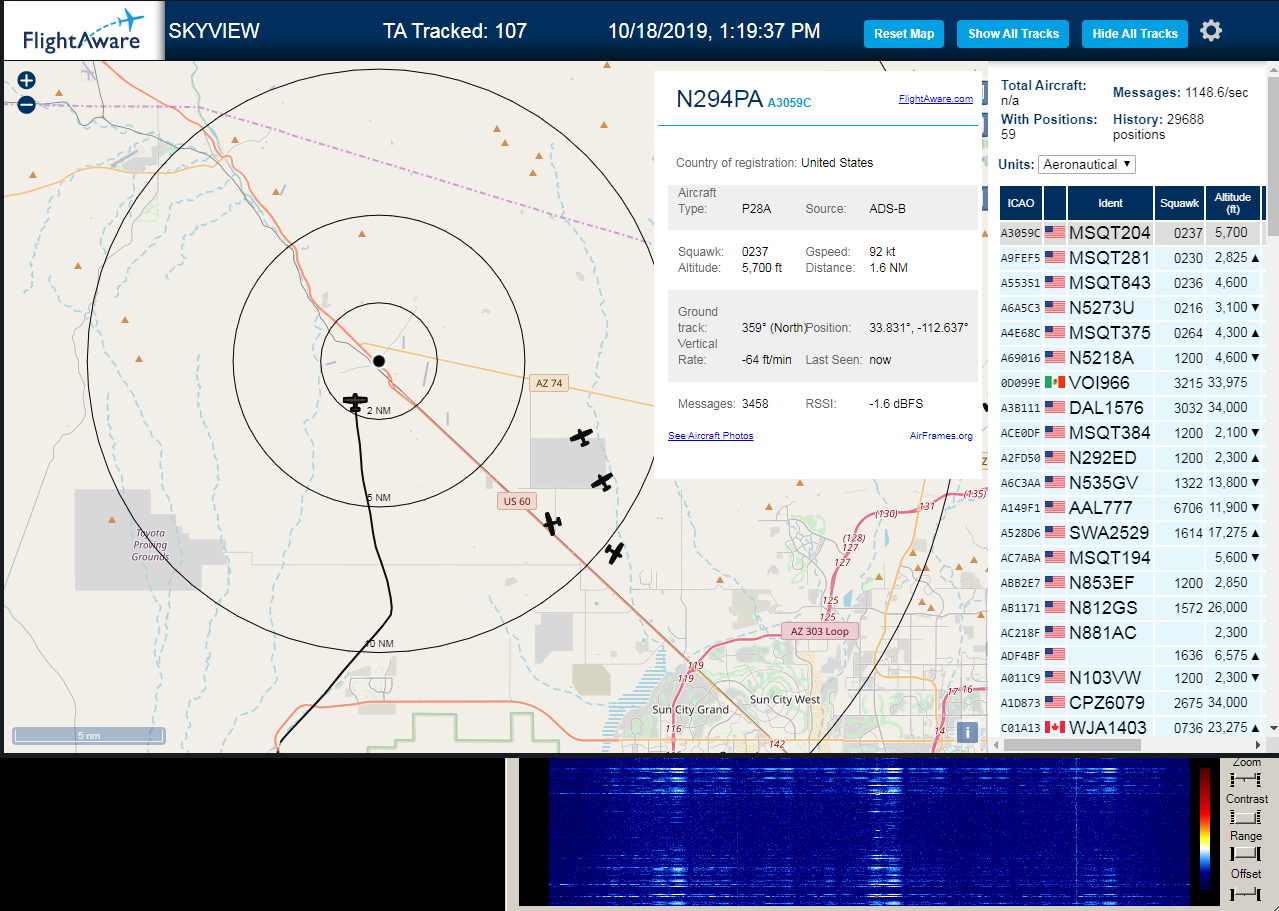1279x911 pixels.
Task: Select AAL777 row
Action: [1132, 508]
